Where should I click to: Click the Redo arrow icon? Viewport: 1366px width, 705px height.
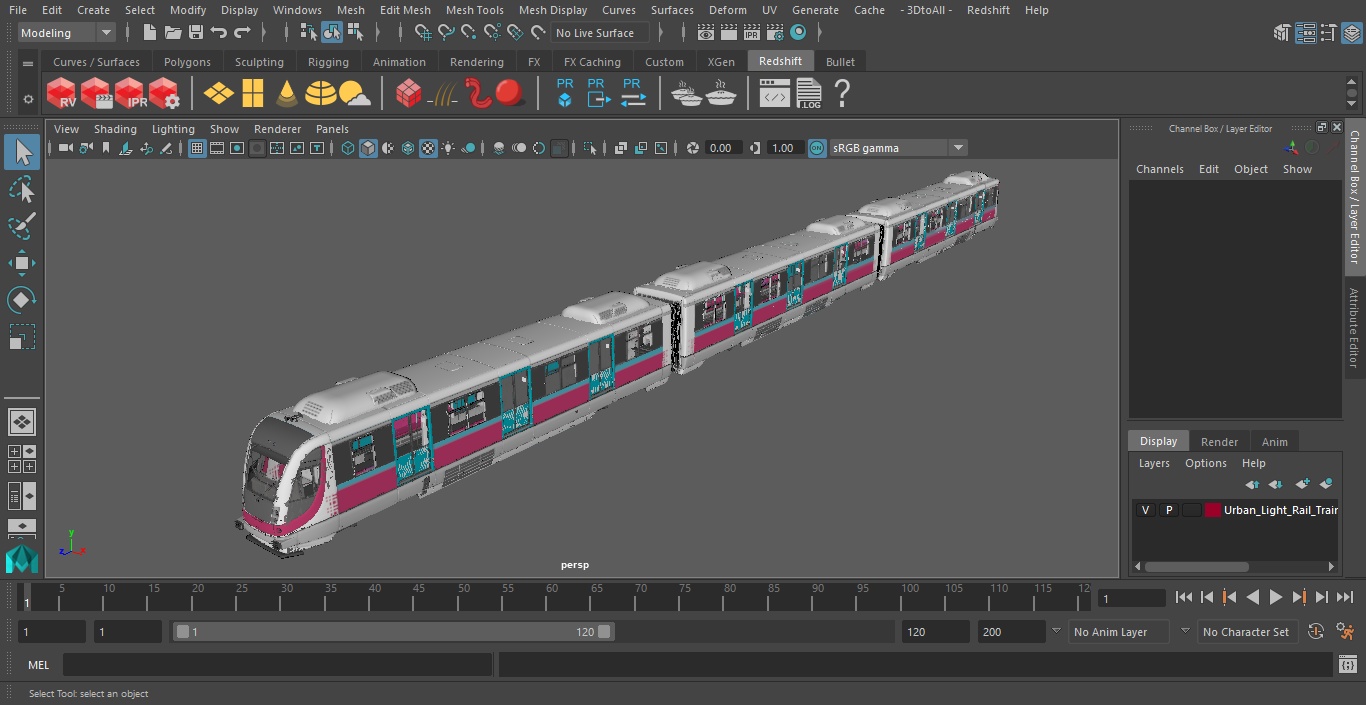tap(242, 33)
